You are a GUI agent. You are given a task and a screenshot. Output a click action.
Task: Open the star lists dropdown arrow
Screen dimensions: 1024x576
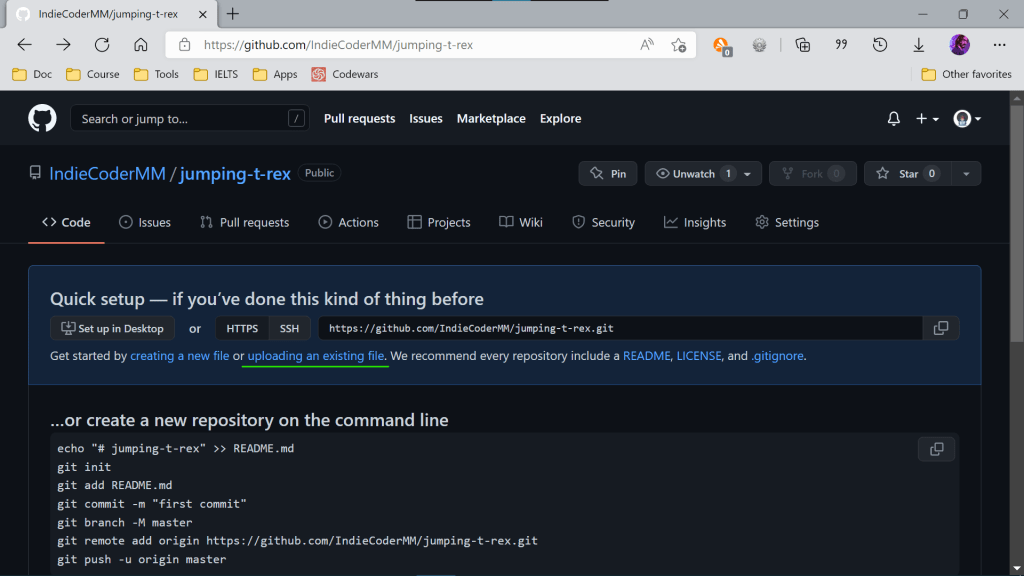[966, 173]
